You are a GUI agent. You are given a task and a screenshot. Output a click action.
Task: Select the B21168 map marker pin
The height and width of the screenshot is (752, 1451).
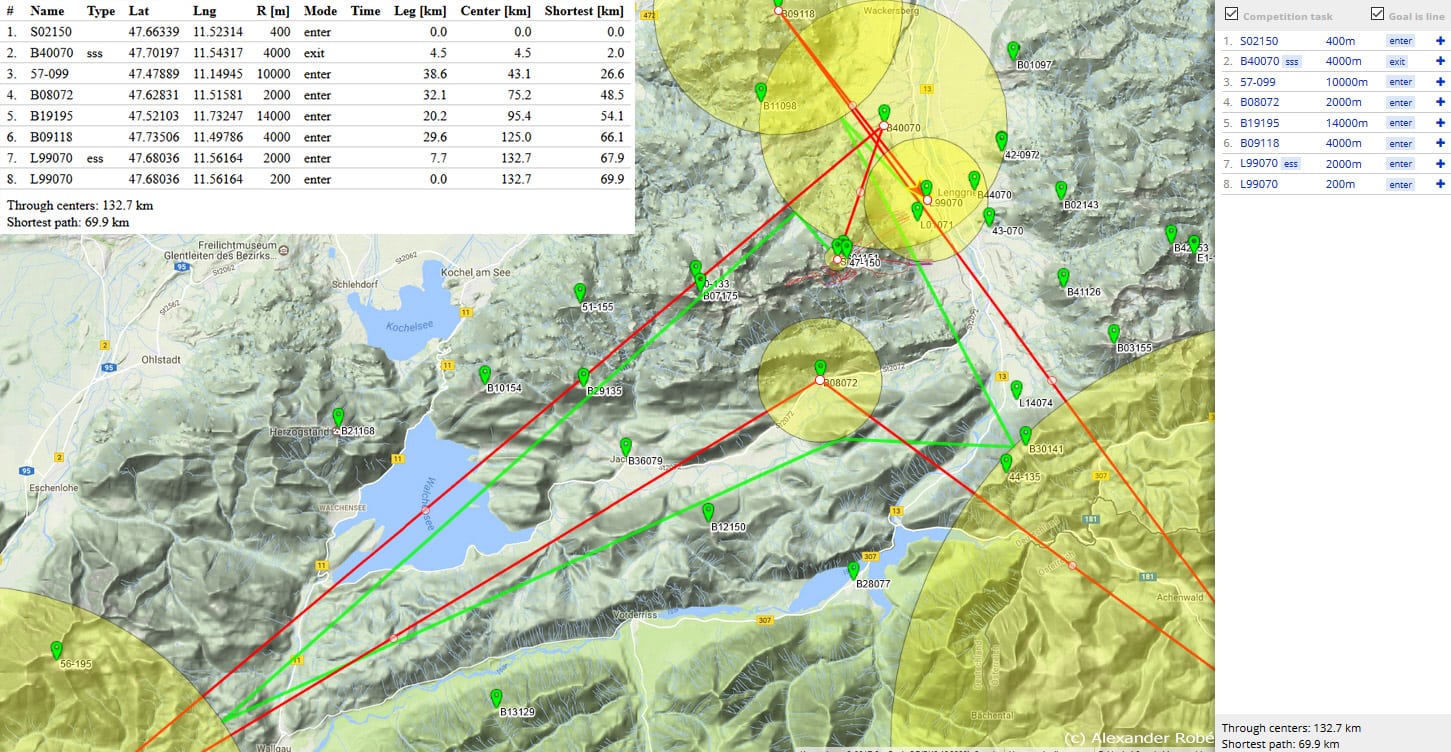[339, 418]
